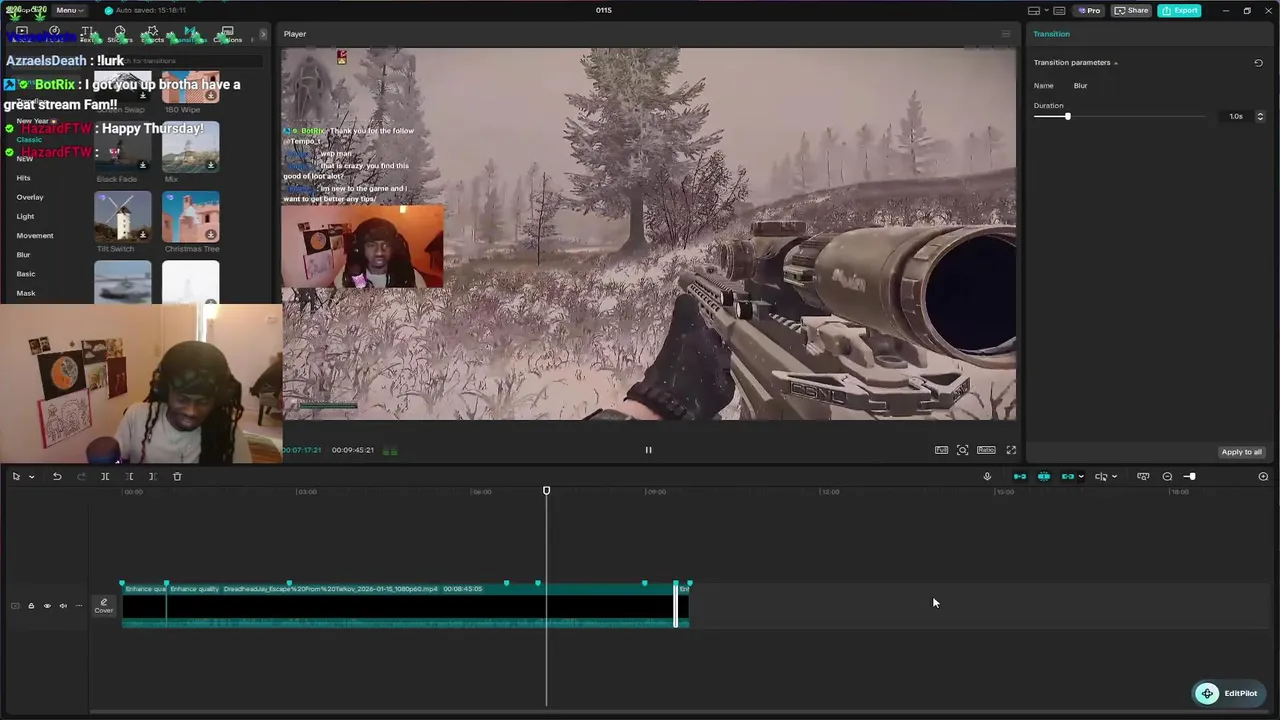
Task: Select the Light transition category
Action: click(25, 216)
